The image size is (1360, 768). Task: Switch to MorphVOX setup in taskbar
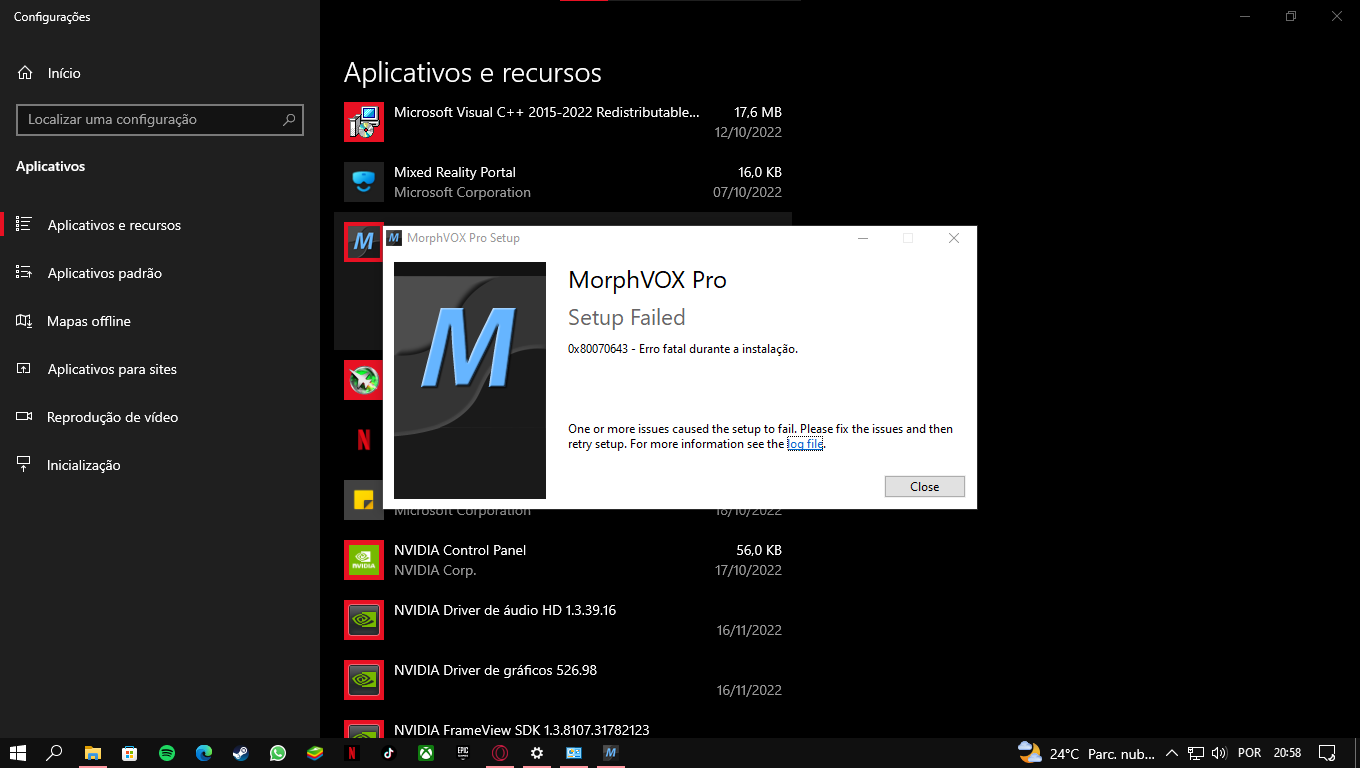coord(611,753)
